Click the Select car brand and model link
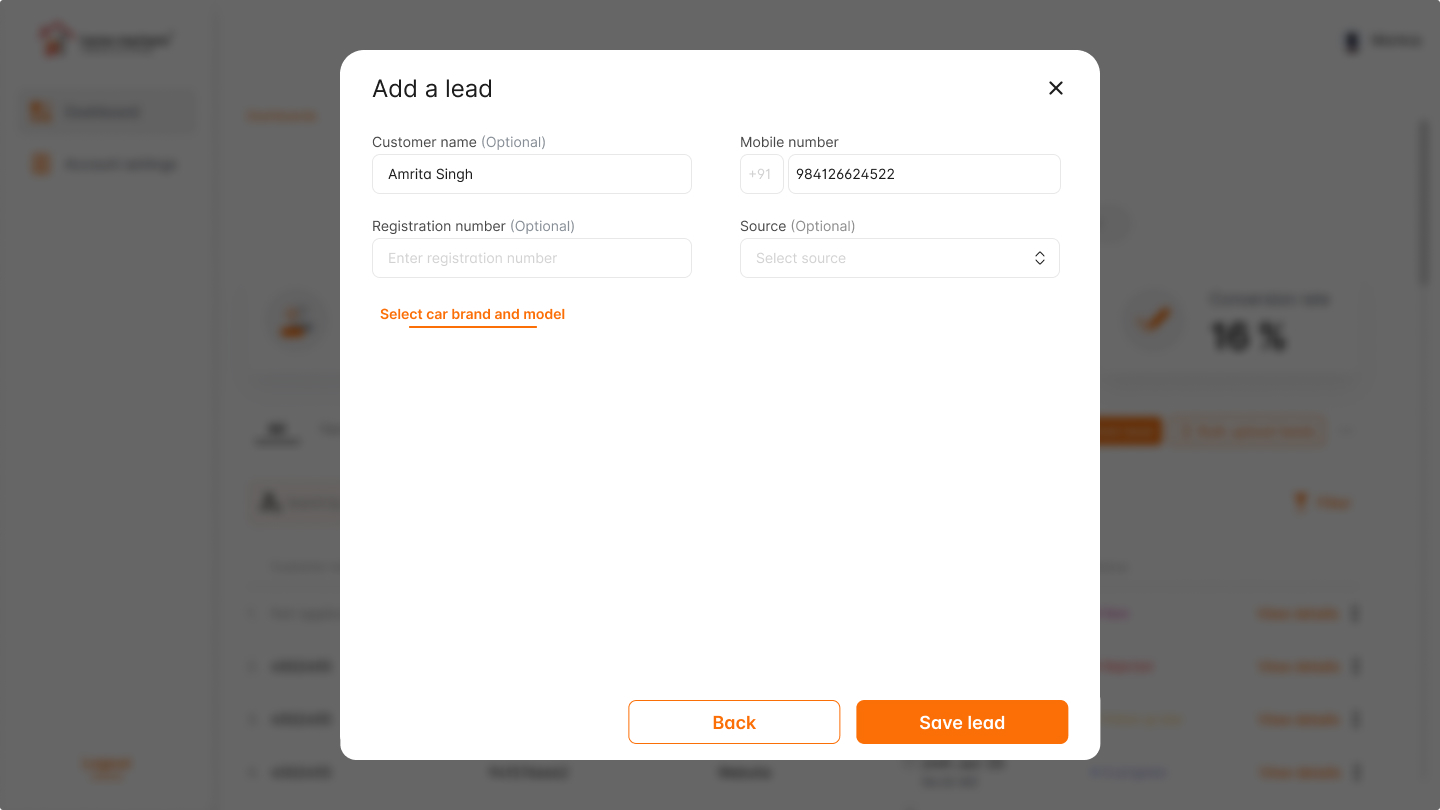The image size is (1440, 810). 472,314
